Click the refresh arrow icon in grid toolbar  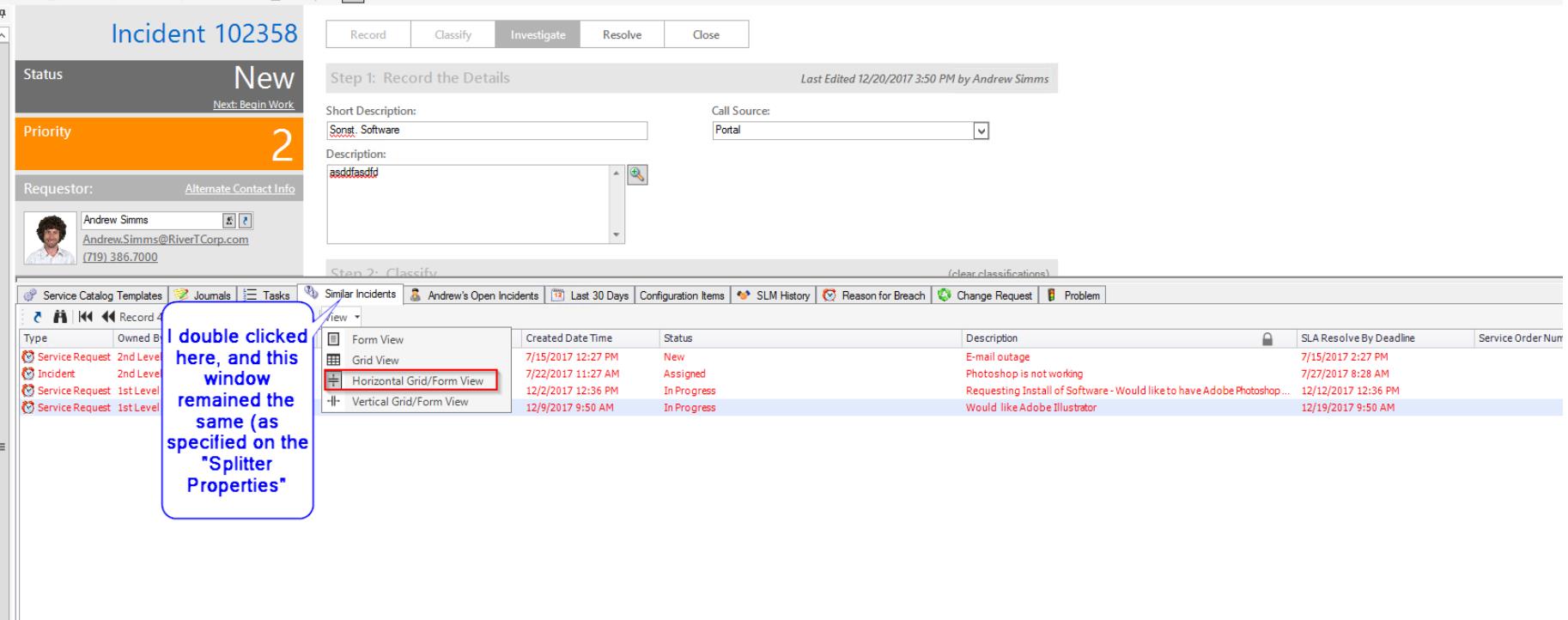click(x=40, y=318)
